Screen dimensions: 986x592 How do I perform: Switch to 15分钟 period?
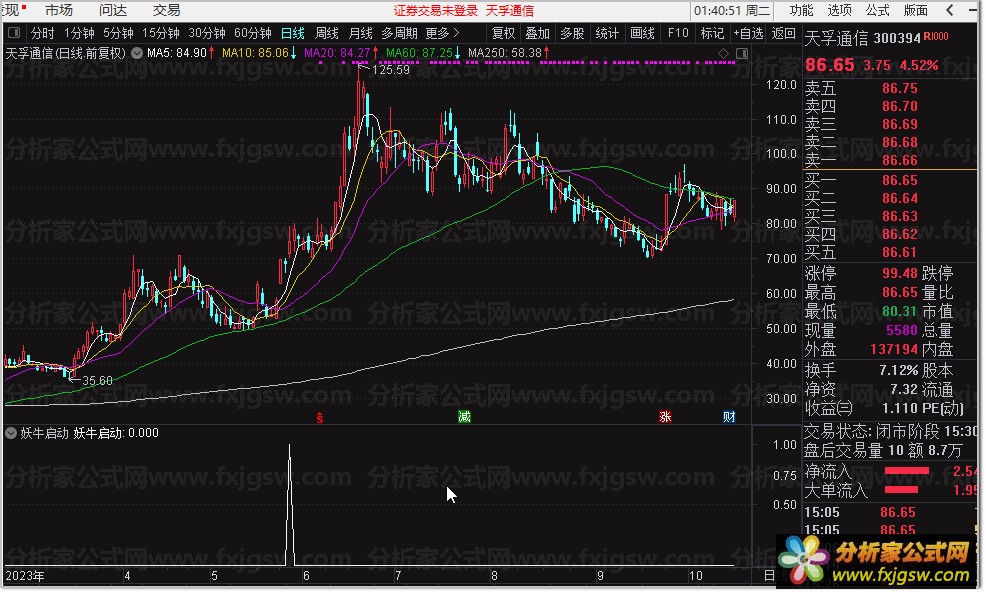pos(161,33)
